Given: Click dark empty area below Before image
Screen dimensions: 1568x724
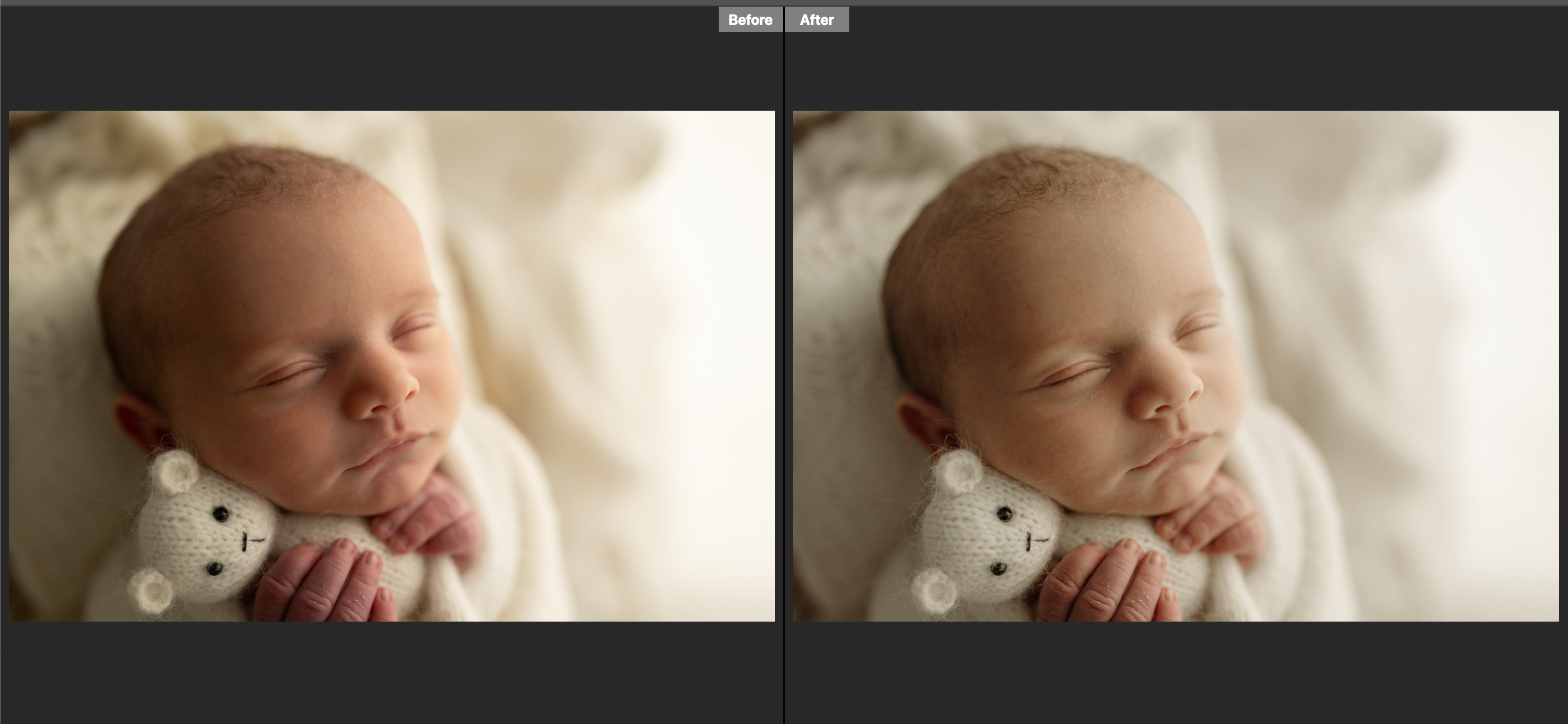Looking at the screenshot, I should (x=391, y=673).
